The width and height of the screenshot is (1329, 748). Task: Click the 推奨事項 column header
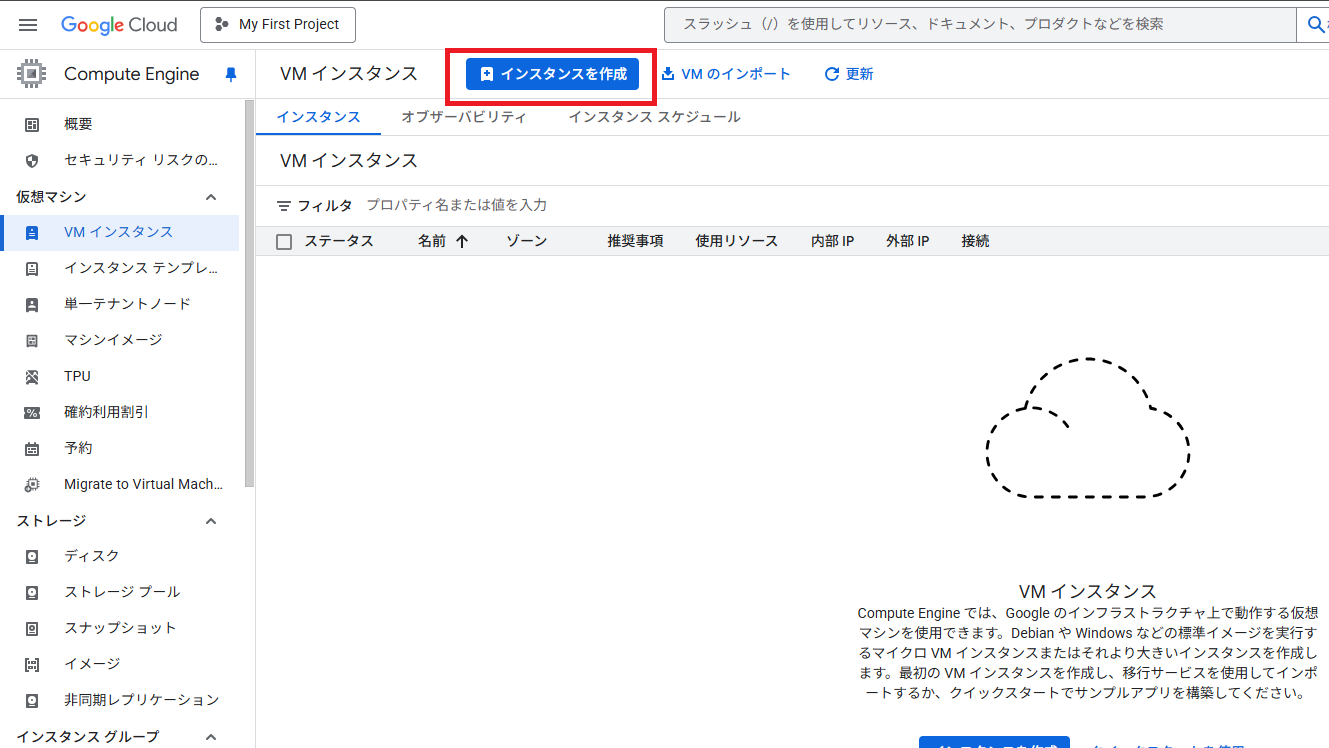tap(635, 241)
